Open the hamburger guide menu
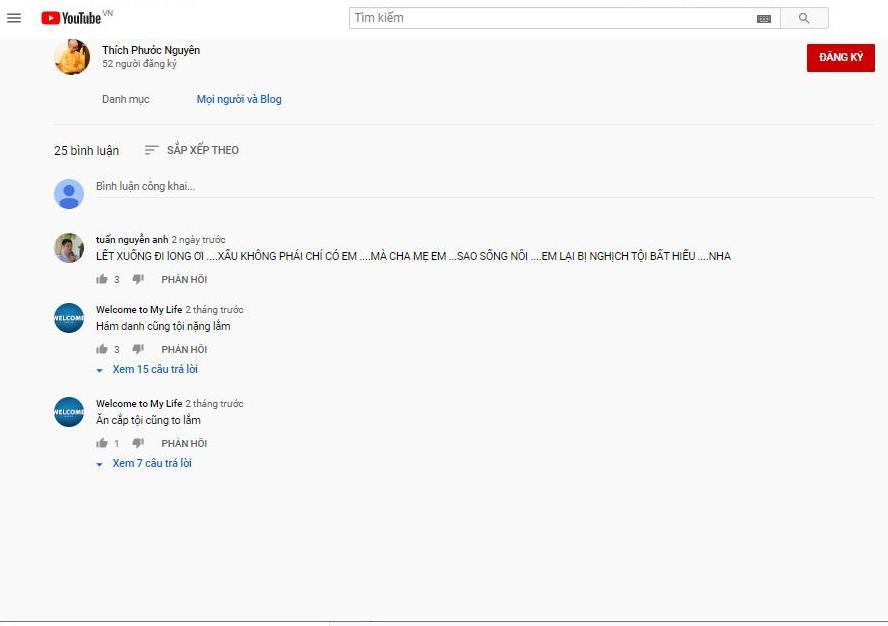888x626 pixels. tap(14, 18)
